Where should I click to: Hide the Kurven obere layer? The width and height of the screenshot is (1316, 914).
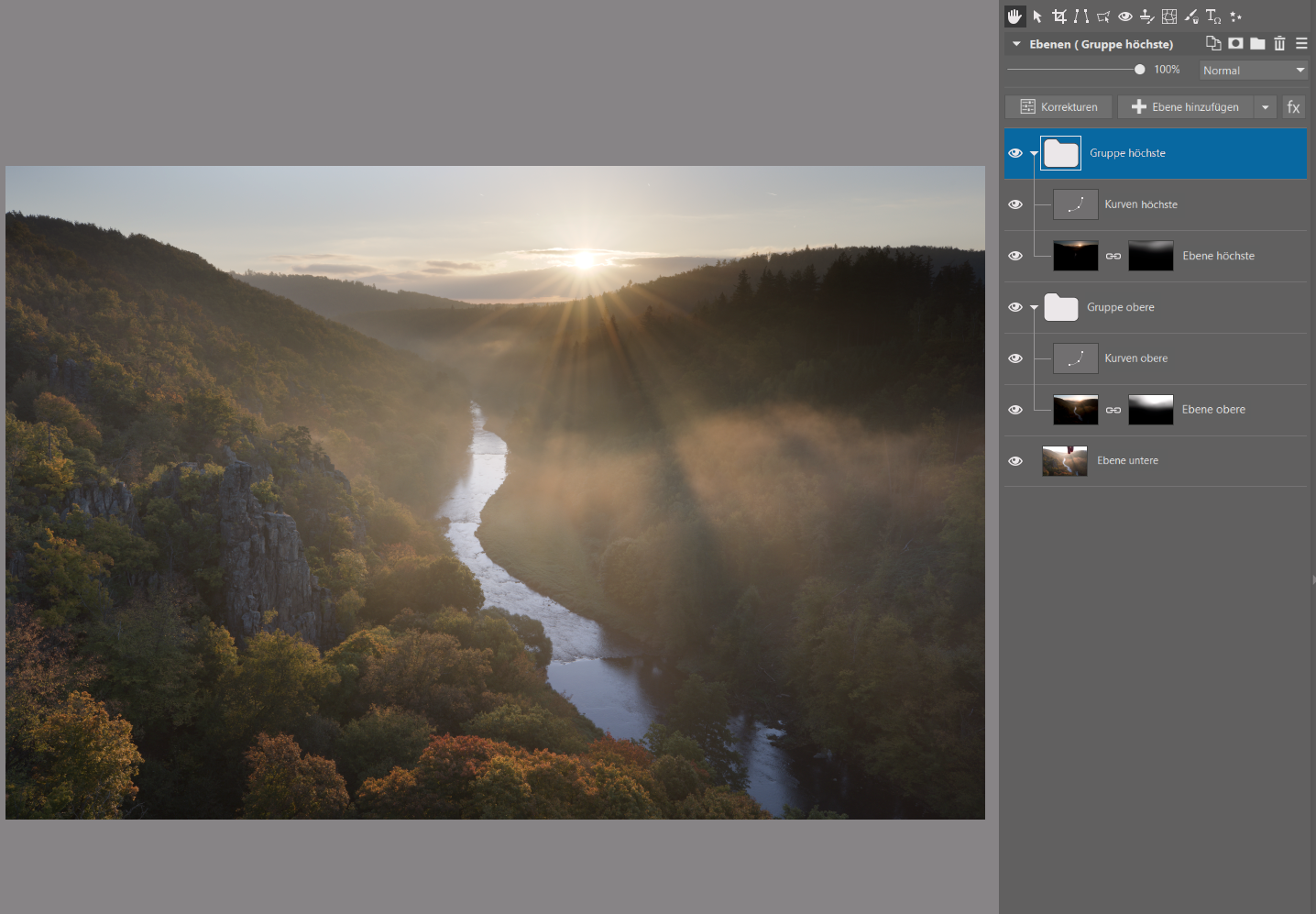pyautogui.click(x=1015, y=358)
